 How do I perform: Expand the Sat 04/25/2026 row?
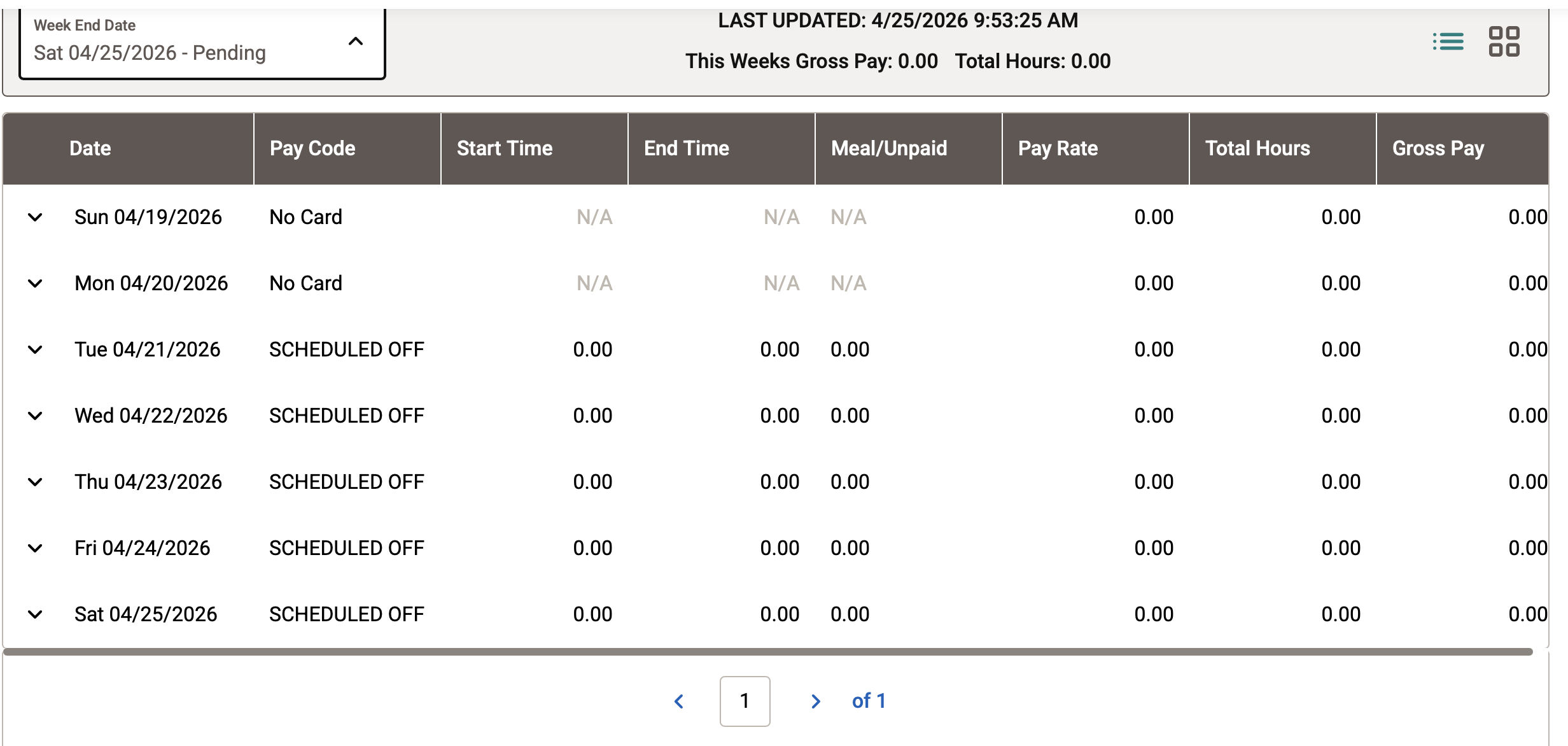click(x=36, y=615)
